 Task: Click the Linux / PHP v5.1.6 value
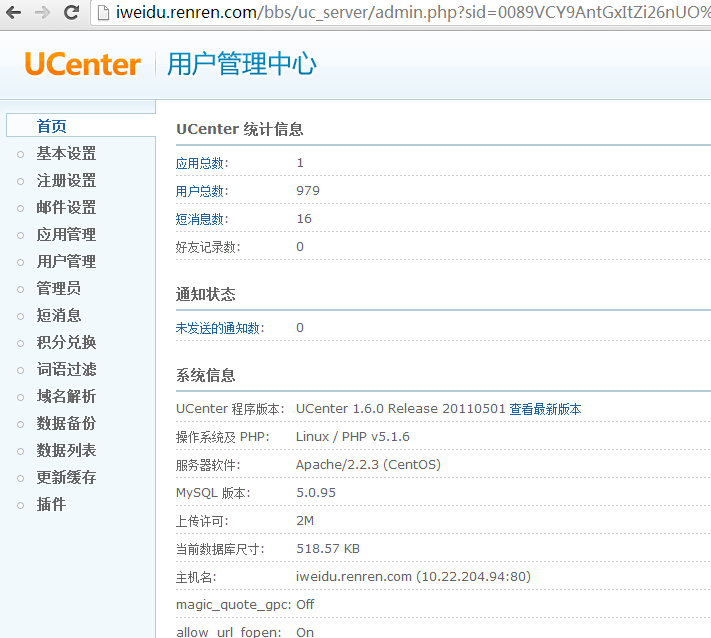(353, 437)
